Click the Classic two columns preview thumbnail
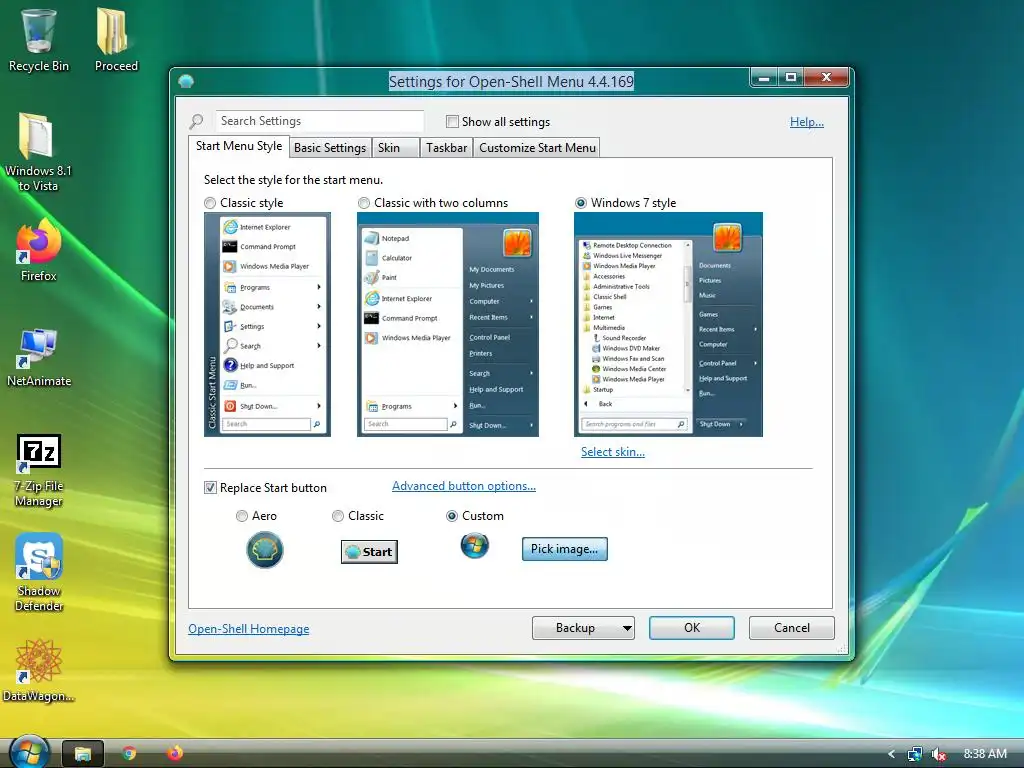The height and width of the screenshot is (768, 1024). (448, 325)
